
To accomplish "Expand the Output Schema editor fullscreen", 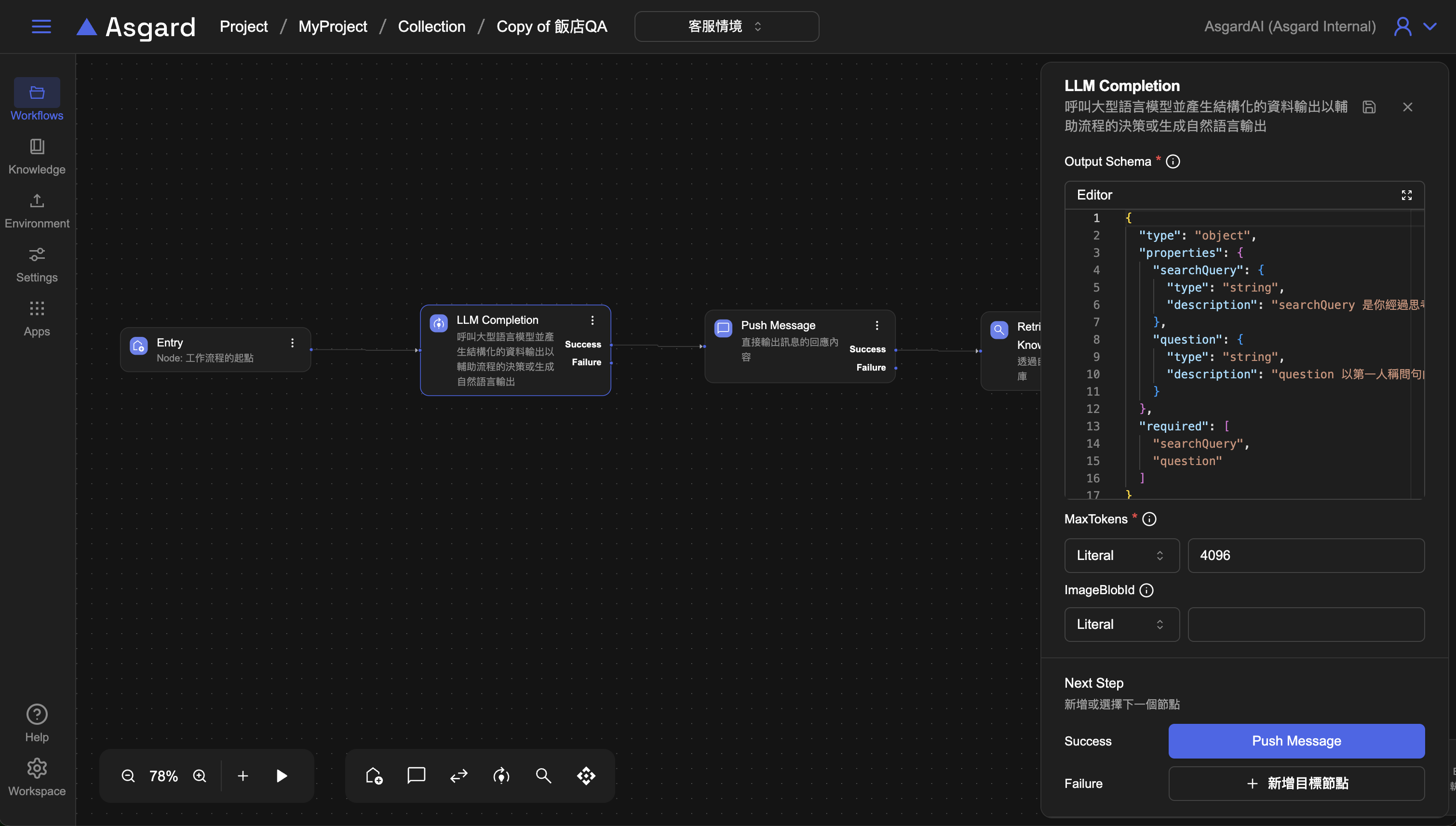I will pyautogui.click(x=1406, y=195).
